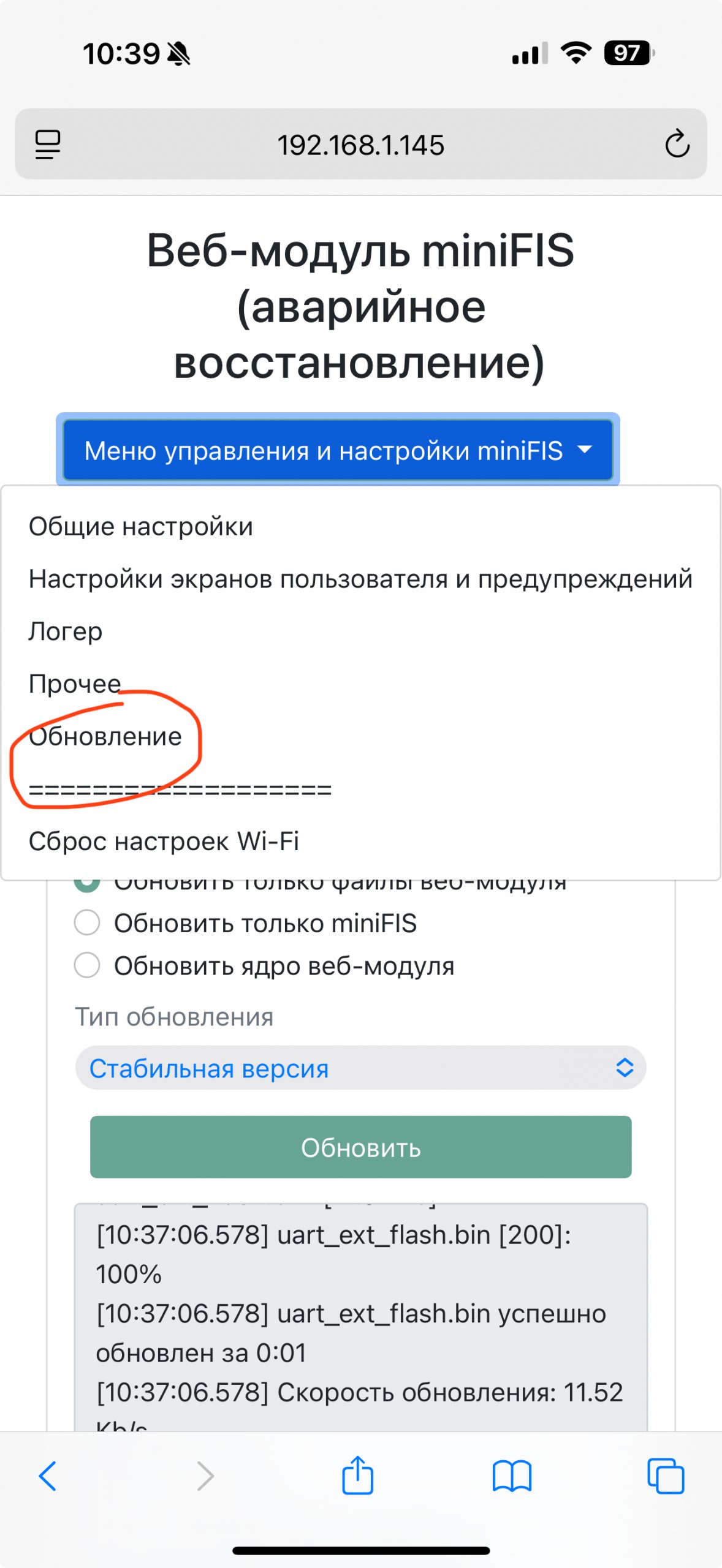
Task: Select the 'Обновление' menu item
Action: click(105, 736)
